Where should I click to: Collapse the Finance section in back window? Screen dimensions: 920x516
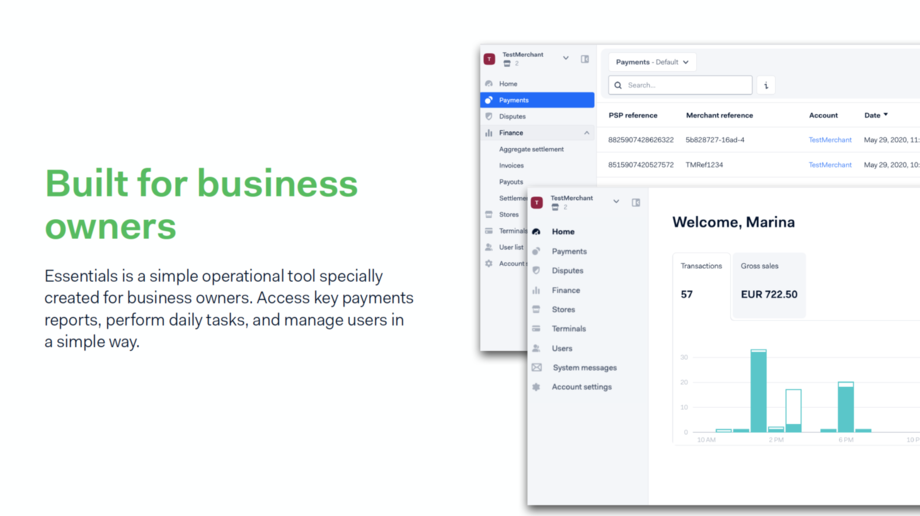(586, 133)
